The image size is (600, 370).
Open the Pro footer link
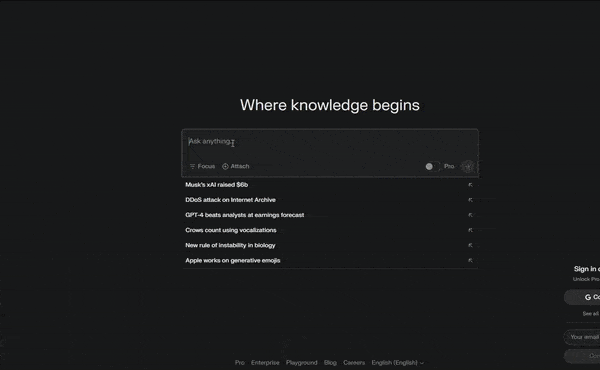[x=240, y=362]
